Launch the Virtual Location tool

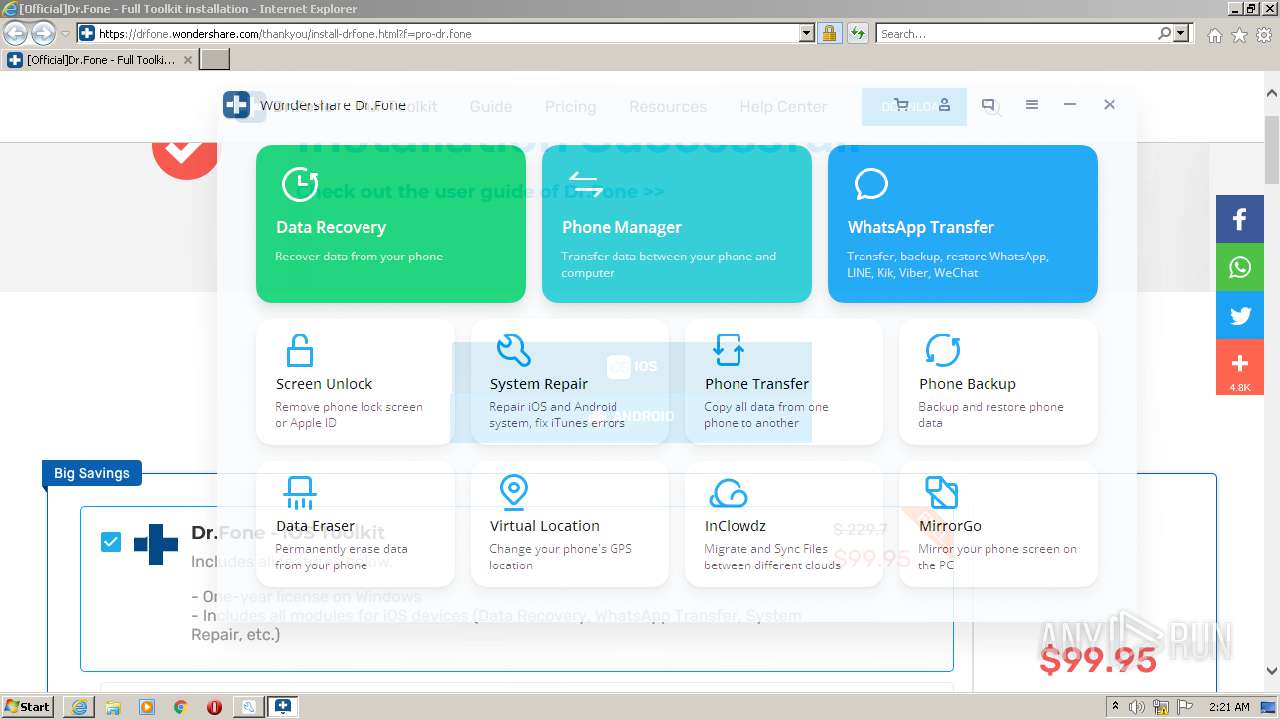tap(569, 524)
